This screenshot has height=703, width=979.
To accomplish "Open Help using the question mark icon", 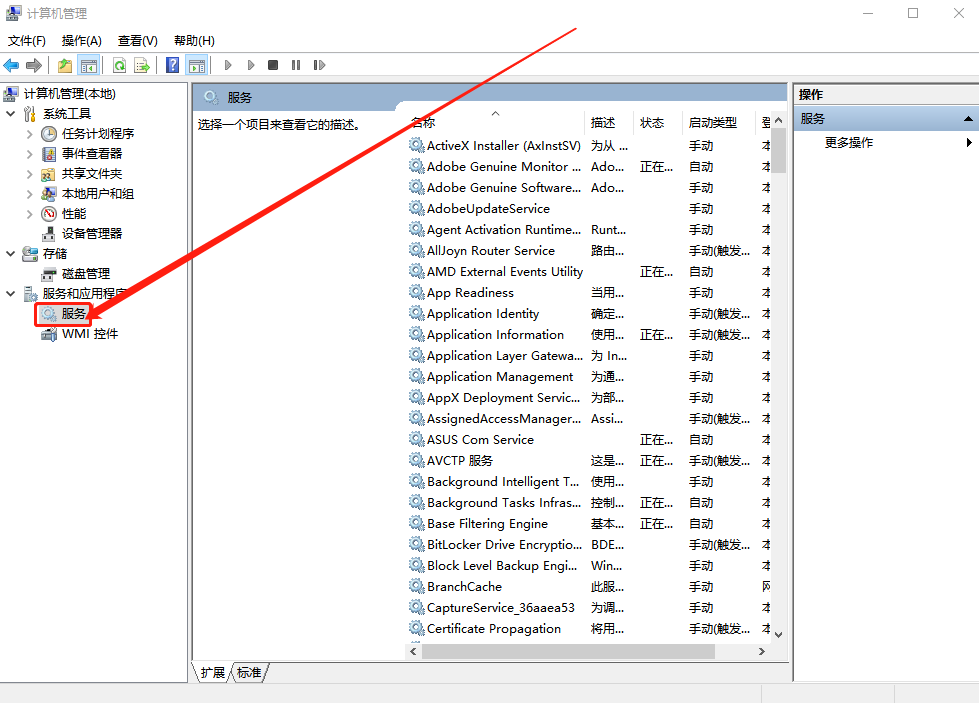I will [170, 65].
